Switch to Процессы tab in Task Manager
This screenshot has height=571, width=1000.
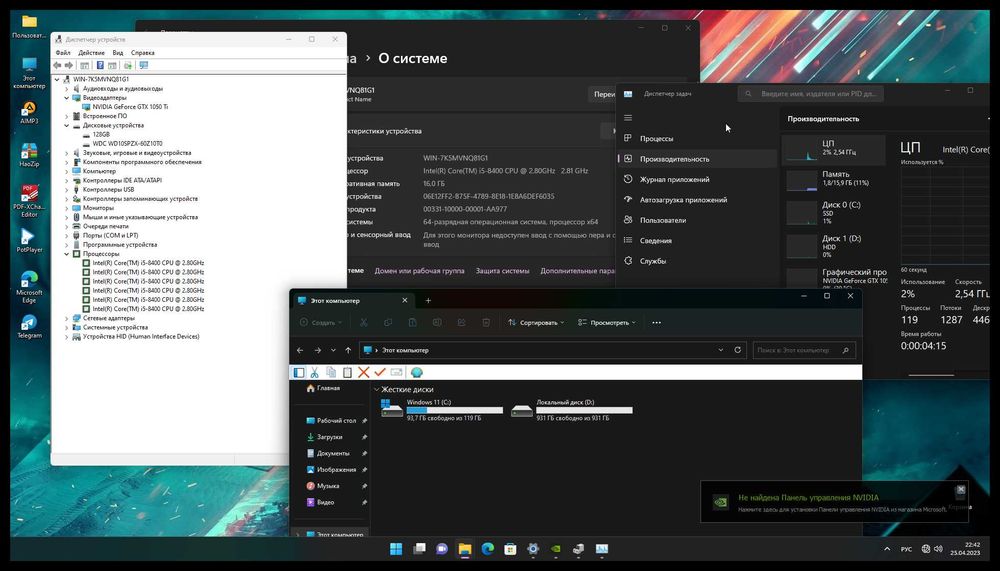(656, 138)
